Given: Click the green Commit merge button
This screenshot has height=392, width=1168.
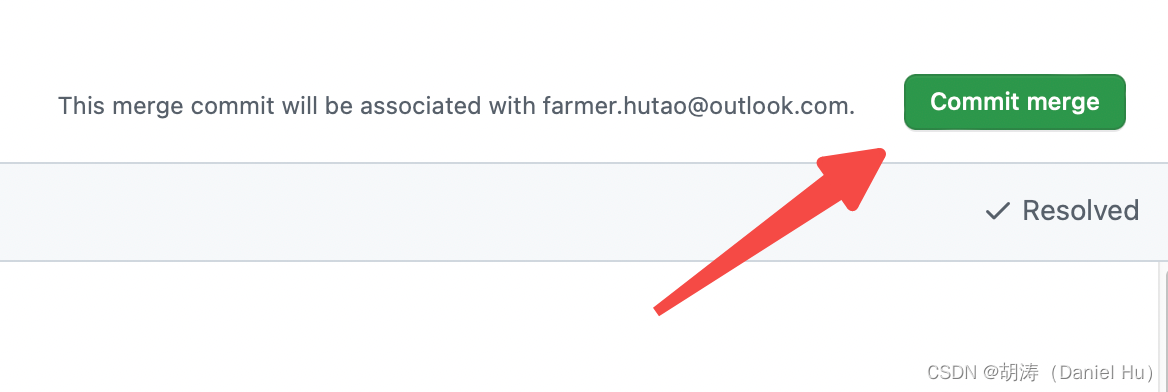Looking at the screenshot, I should pos(1015,102).
